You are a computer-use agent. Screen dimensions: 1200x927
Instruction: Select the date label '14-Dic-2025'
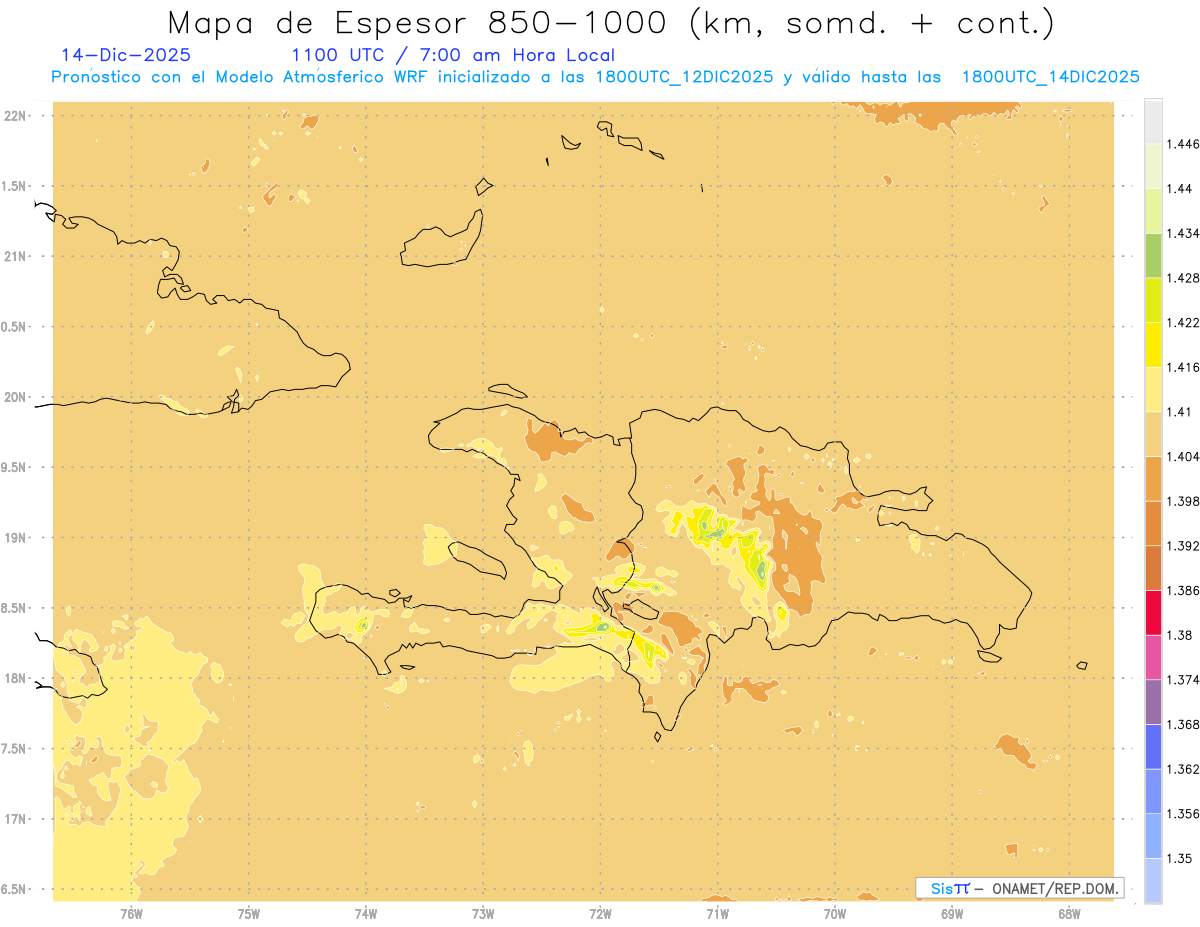(125, 55)
